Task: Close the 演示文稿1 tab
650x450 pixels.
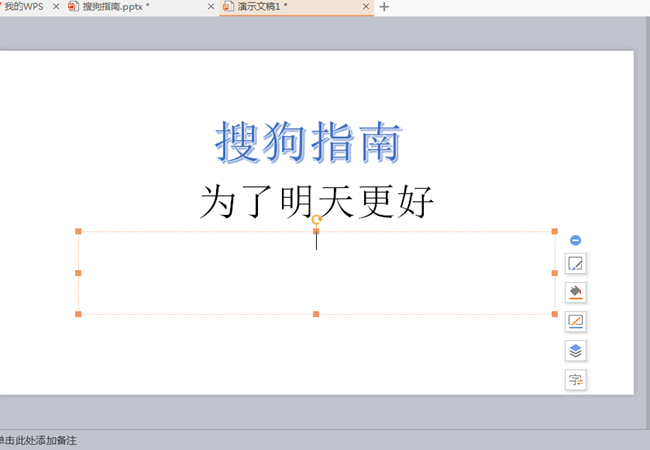Action: click(x=366, y=7)
